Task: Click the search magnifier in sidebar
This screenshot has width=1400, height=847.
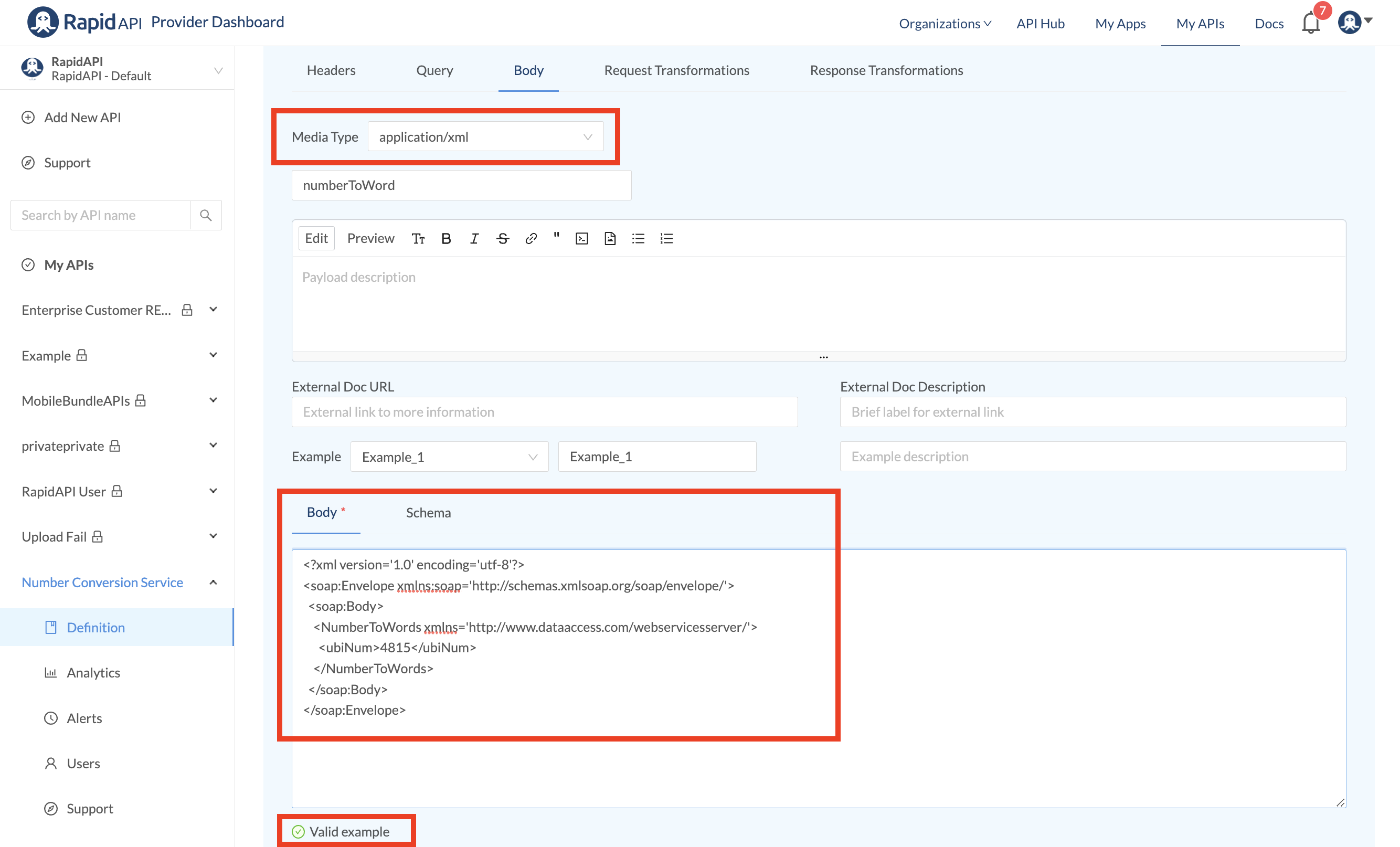Action: click(x=206, y=215)
